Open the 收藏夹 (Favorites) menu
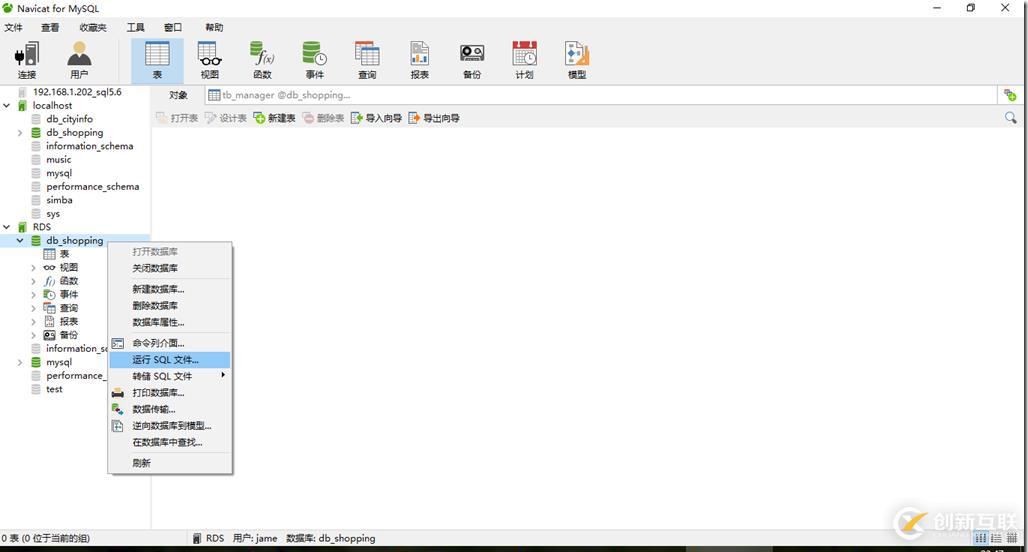 click(92, 28)
